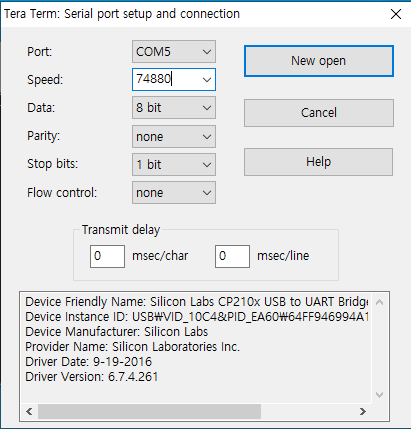Click the Flow control: label
411x429 pixels.
[62, 193]
